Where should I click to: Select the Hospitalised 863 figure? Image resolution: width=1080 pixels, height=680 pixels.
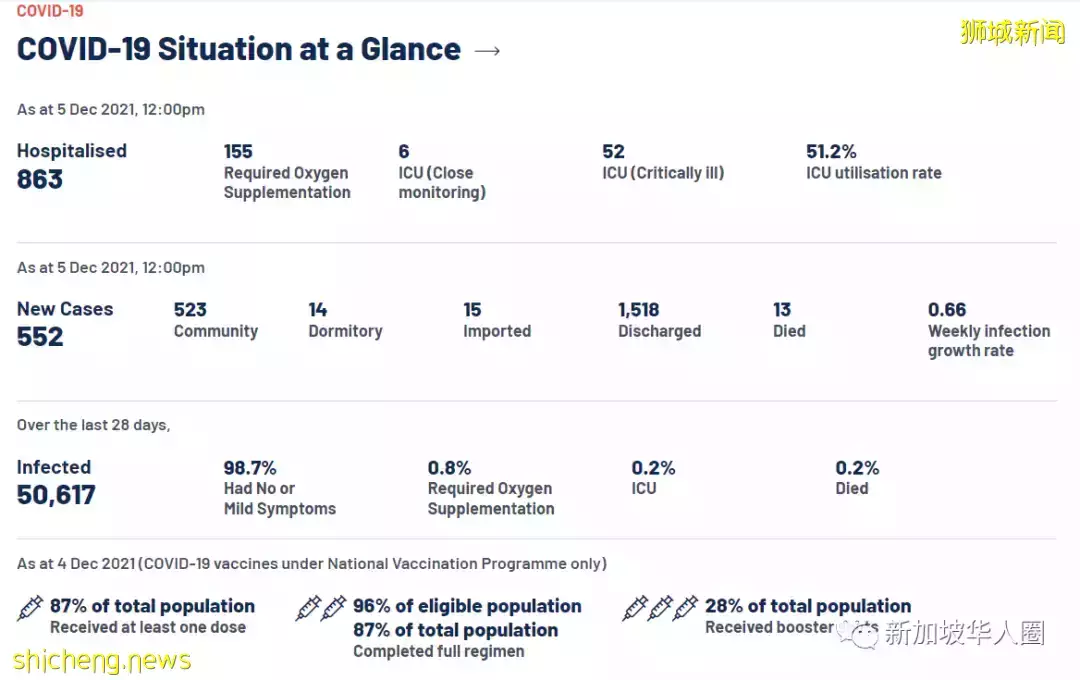(72, 166)
